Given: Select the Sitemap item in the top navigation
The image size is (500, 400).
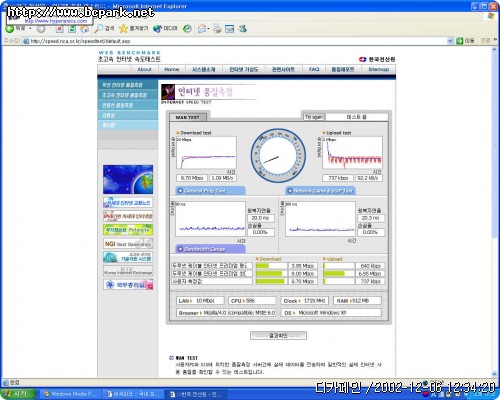Looking at the screenshot, I should click(x=379, y=69).
